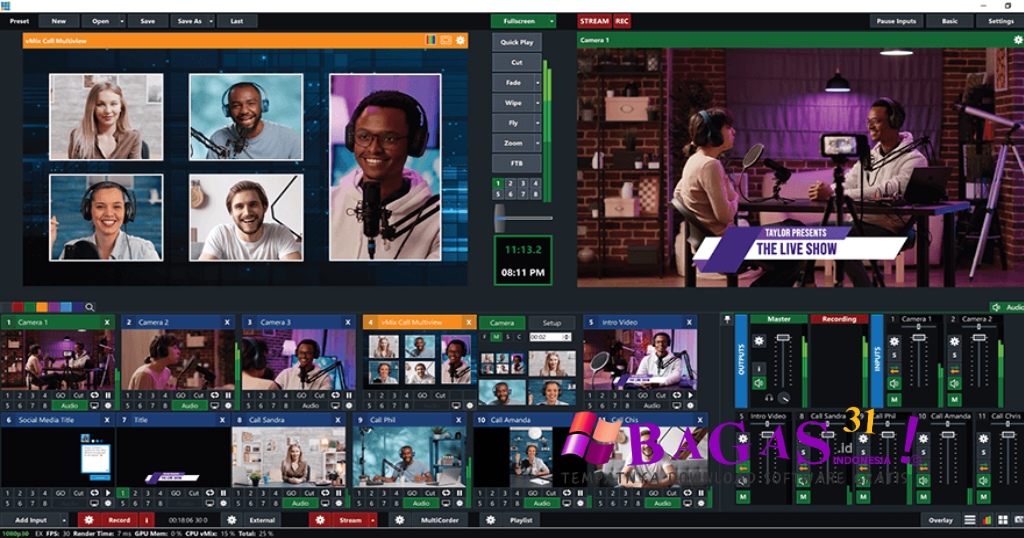The image size is (1024, 538).
Task: Click the grid view icon in bottom bar
Action: 1003,520
